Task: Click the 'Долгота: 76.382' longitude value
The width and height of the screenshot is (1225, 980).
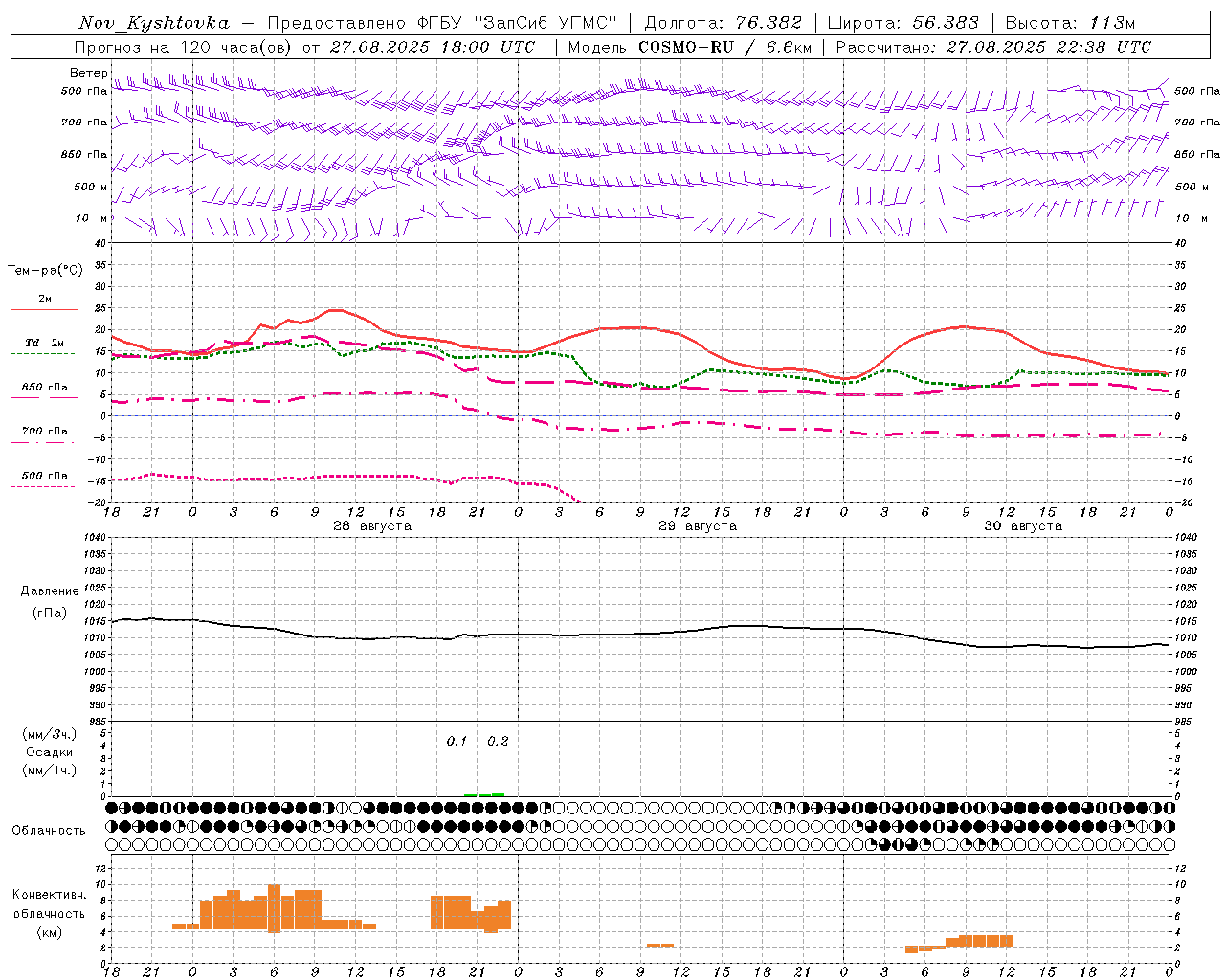Action: click(x=723, y=23)
